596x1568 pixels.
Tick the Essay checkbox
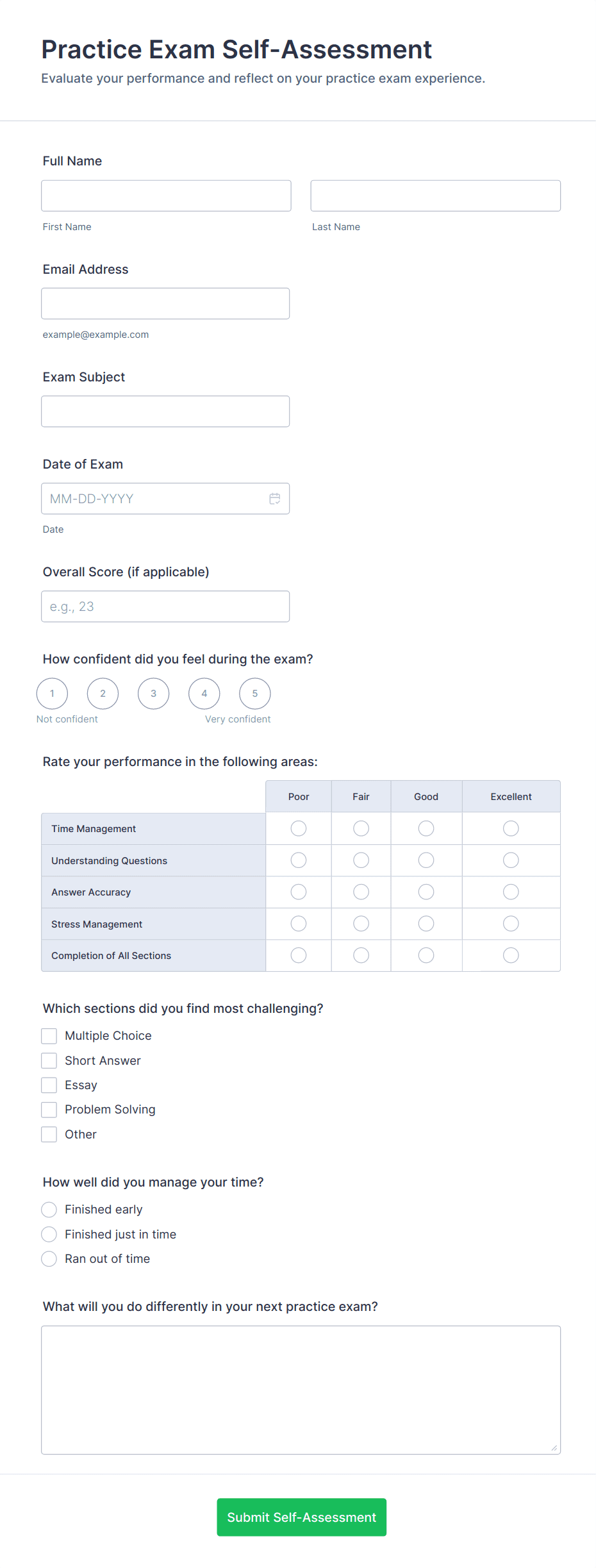[49, 1085]
